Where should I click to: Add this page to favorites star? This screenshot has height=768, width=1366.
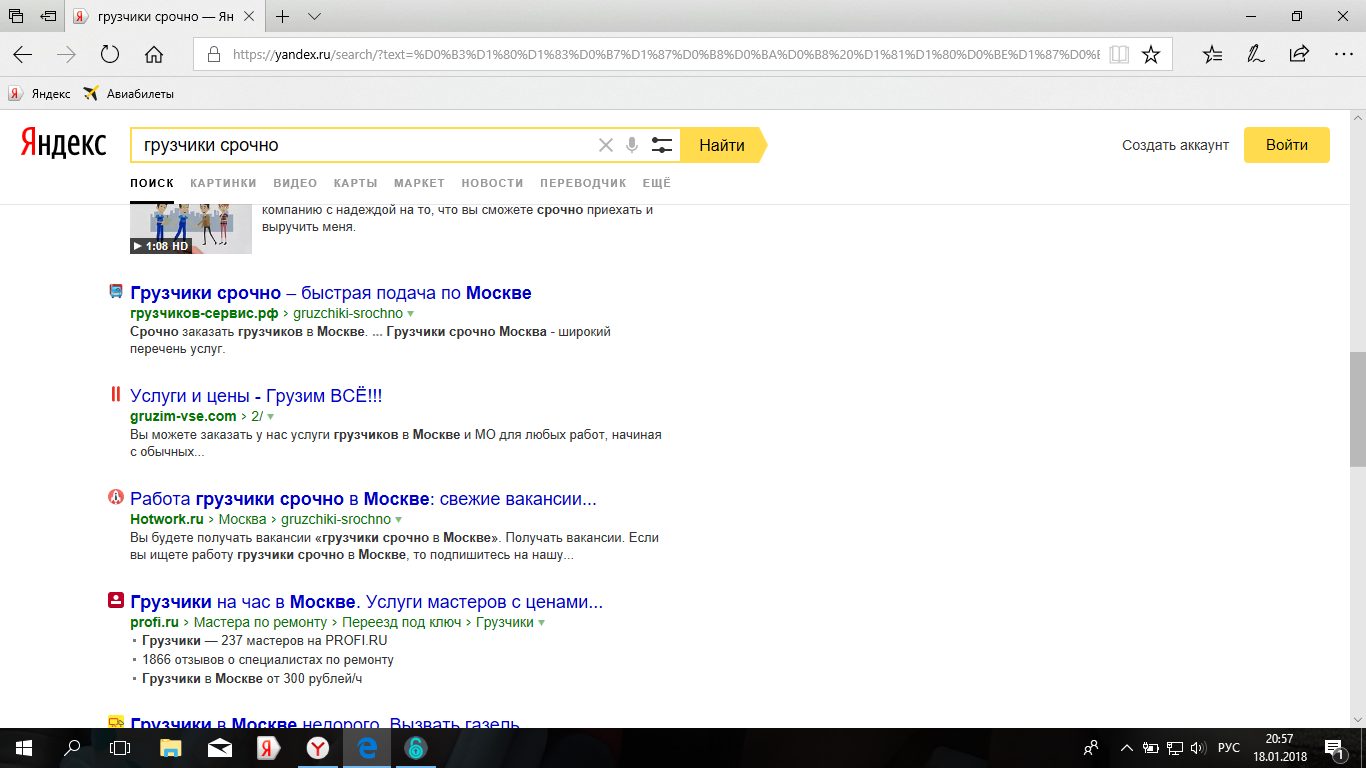tap(1151, 55)
